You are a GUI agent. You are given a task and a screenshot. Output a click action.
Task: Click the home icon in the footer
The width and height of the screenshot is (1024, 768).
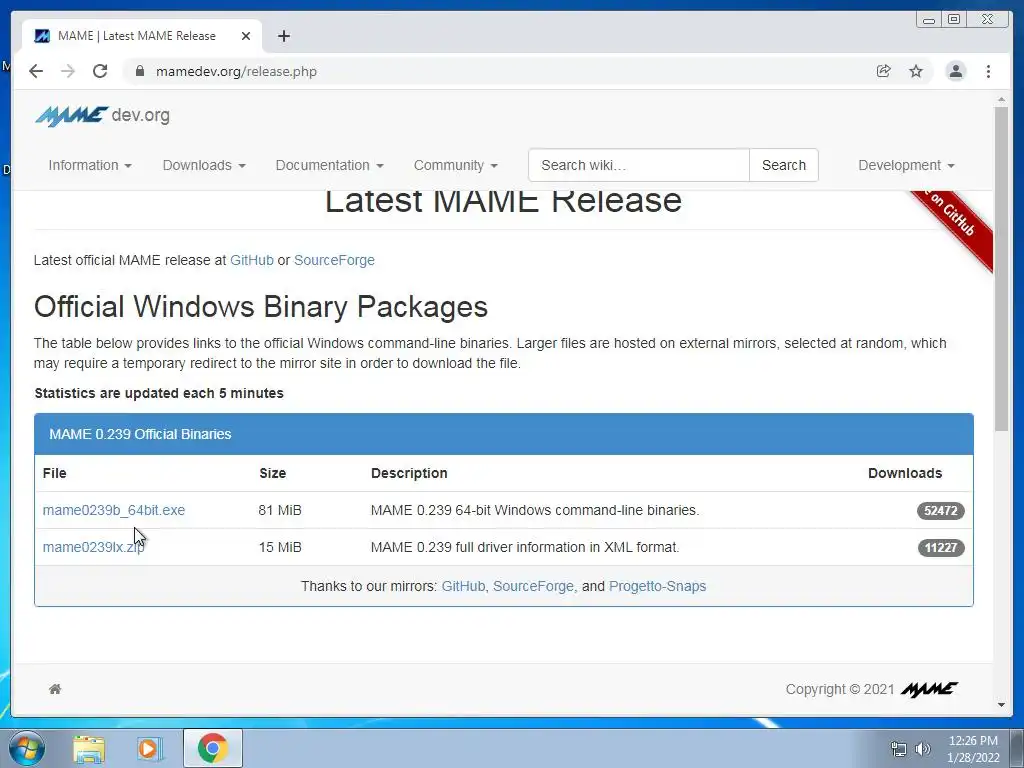(55, 689)
